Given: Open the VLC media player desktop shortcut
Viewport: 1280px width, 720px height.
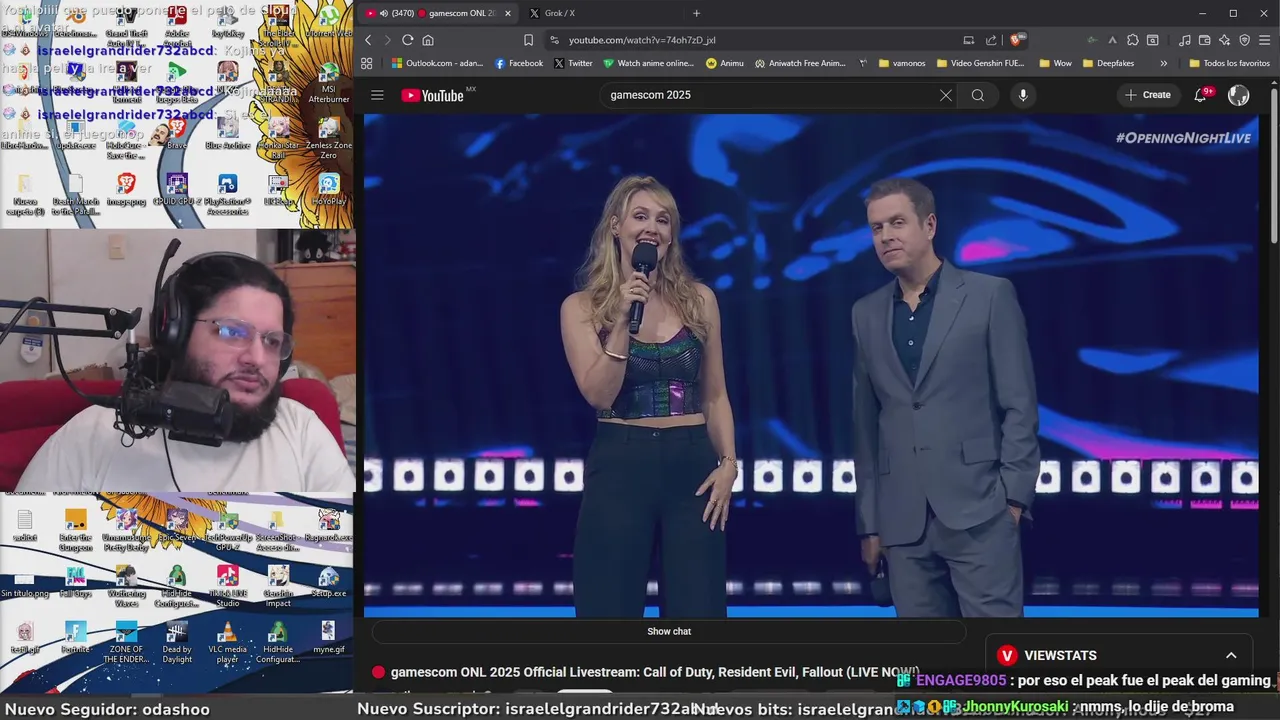Looking at the screenshot, I should [x=228, y=641].
